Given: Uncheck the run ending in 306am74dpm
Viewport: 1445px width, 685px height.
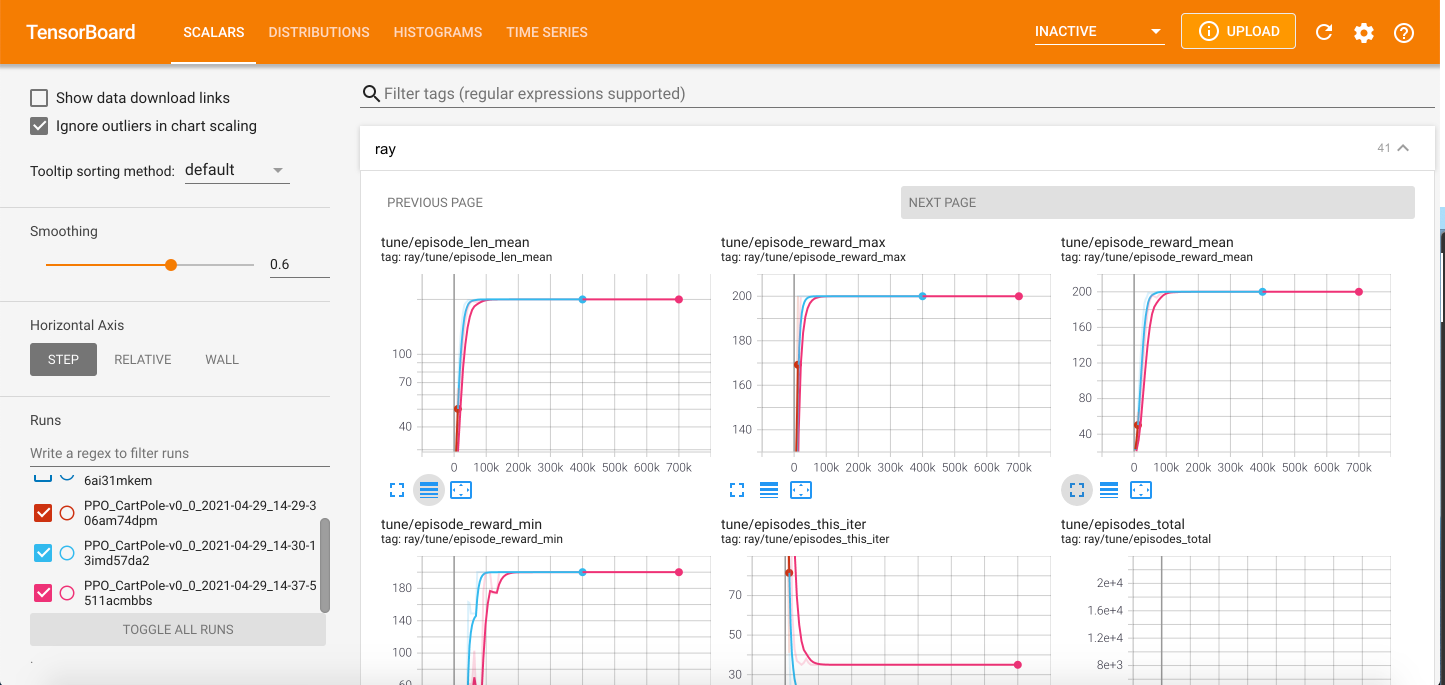Looking at the screenshot, I should tap(43, 513).
